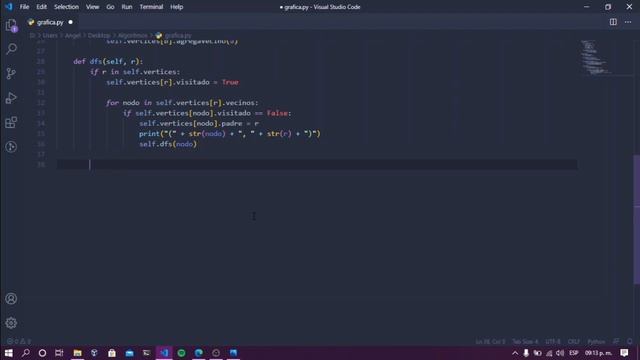640x360 pixels.
Task: Open the Windows Action Center notifications
Action: (x=624, y=353)
